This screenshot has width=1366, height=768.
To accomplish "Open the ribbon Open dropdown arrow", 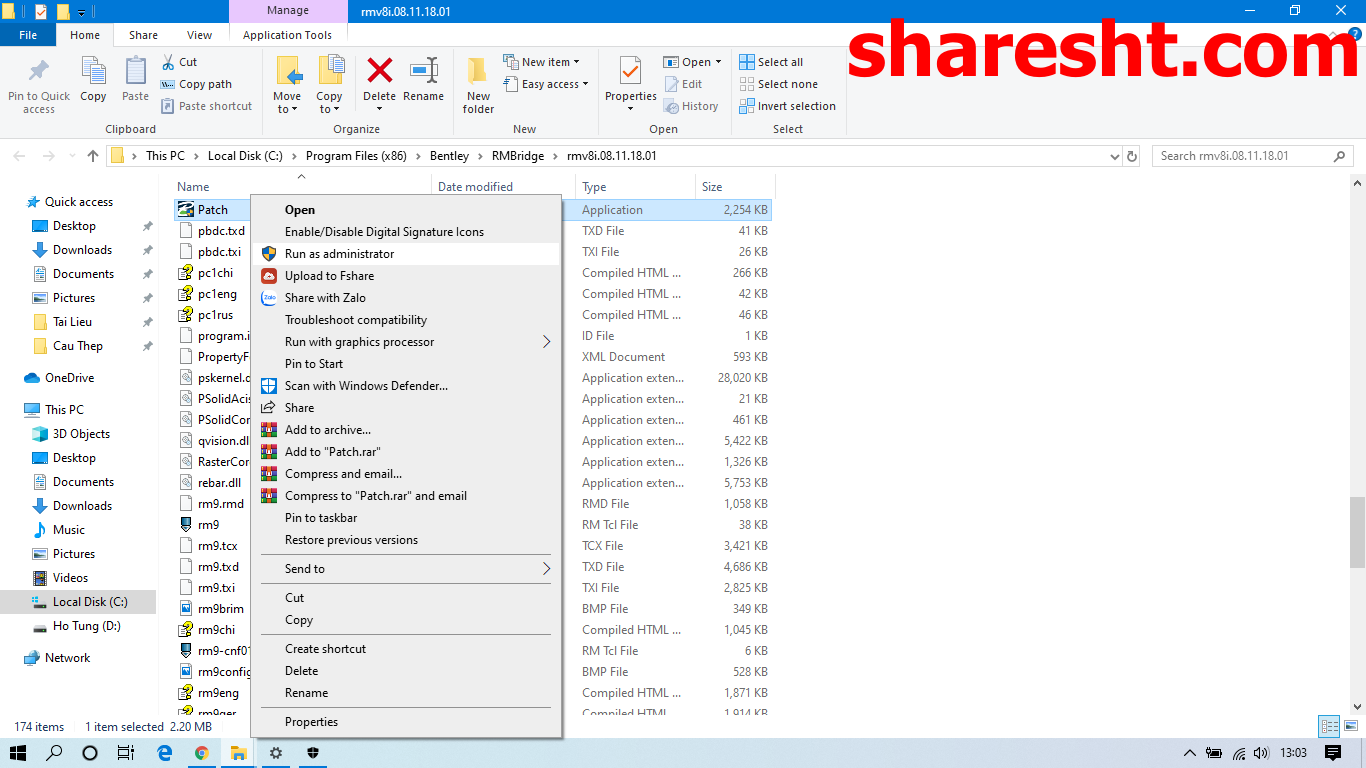I will click(718, 62).
